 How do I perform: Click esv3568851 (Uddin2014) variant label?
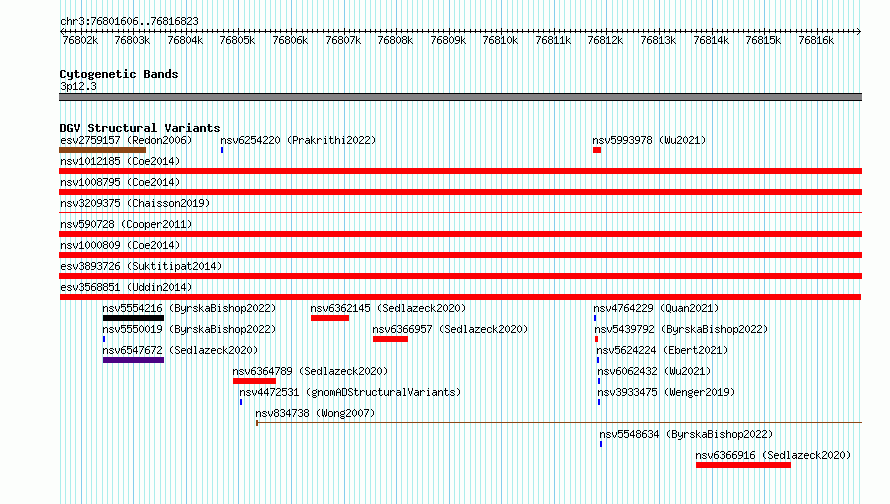pos(126,287)
